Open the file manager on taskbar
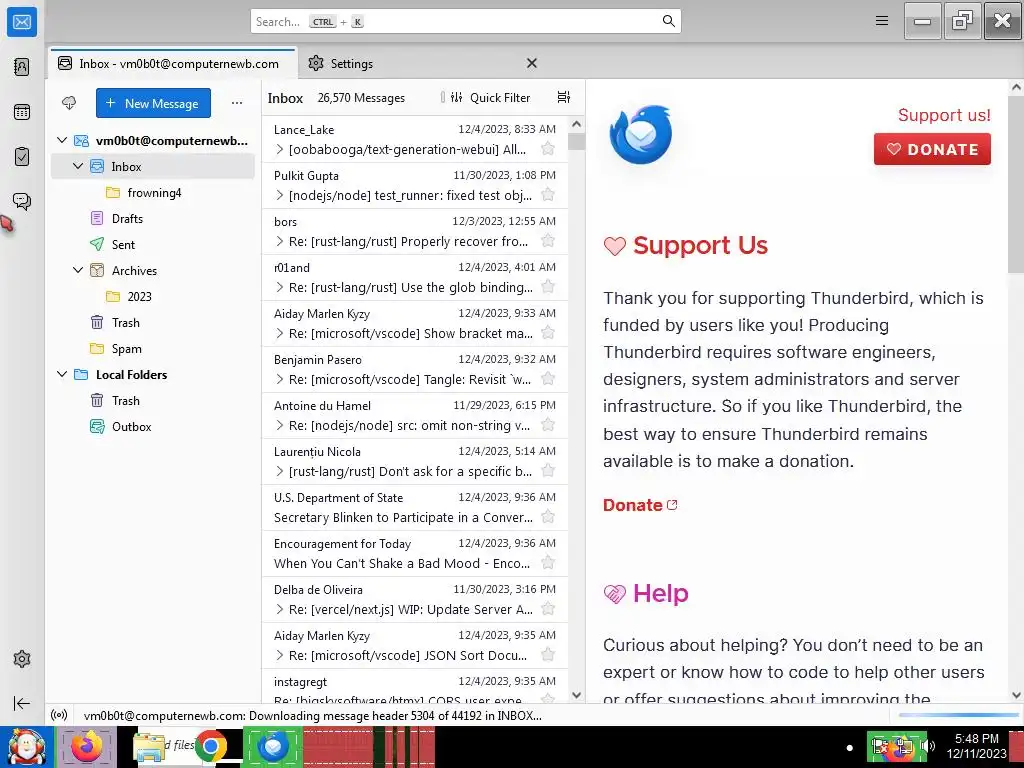 pos(150,748)
